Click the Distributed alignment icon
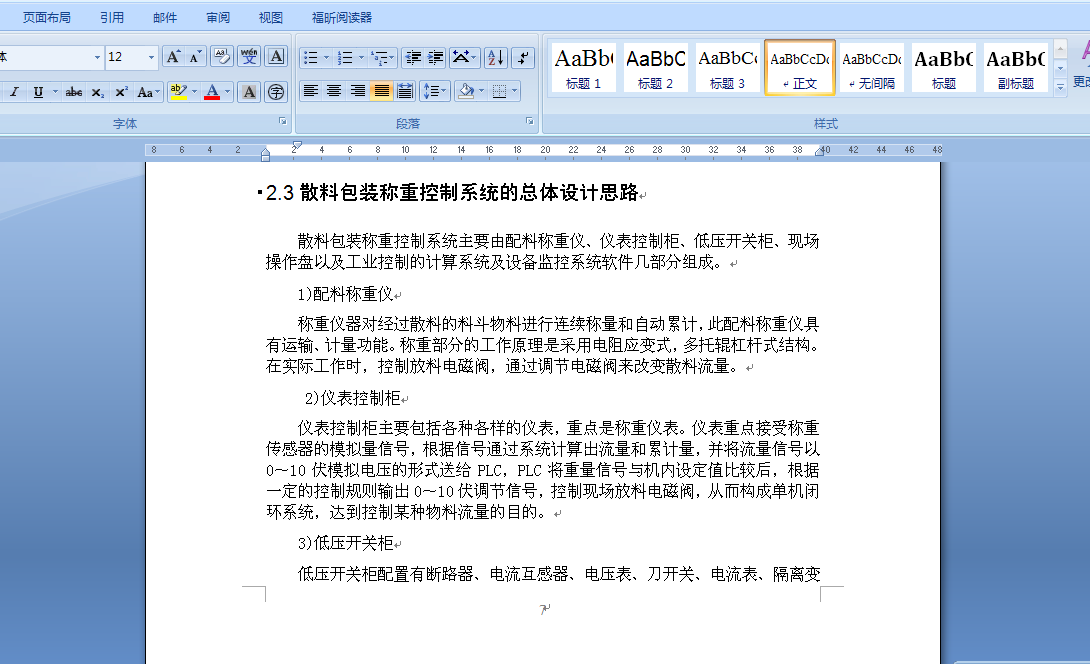This screenshot has width=1090, height=664. click(405, 91)
